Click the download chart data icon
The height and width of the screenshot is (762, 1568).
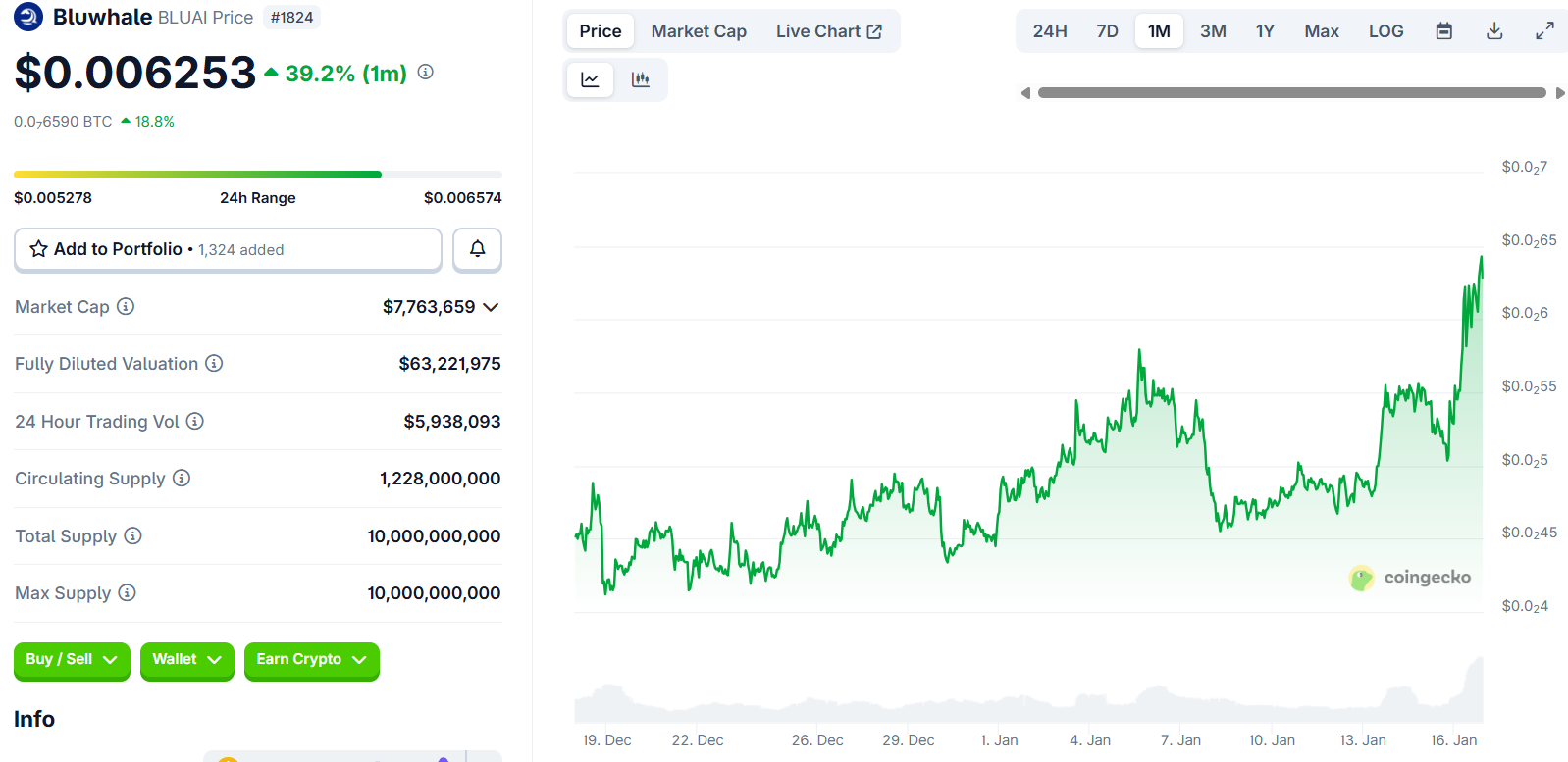click(x=1494, y=31)
